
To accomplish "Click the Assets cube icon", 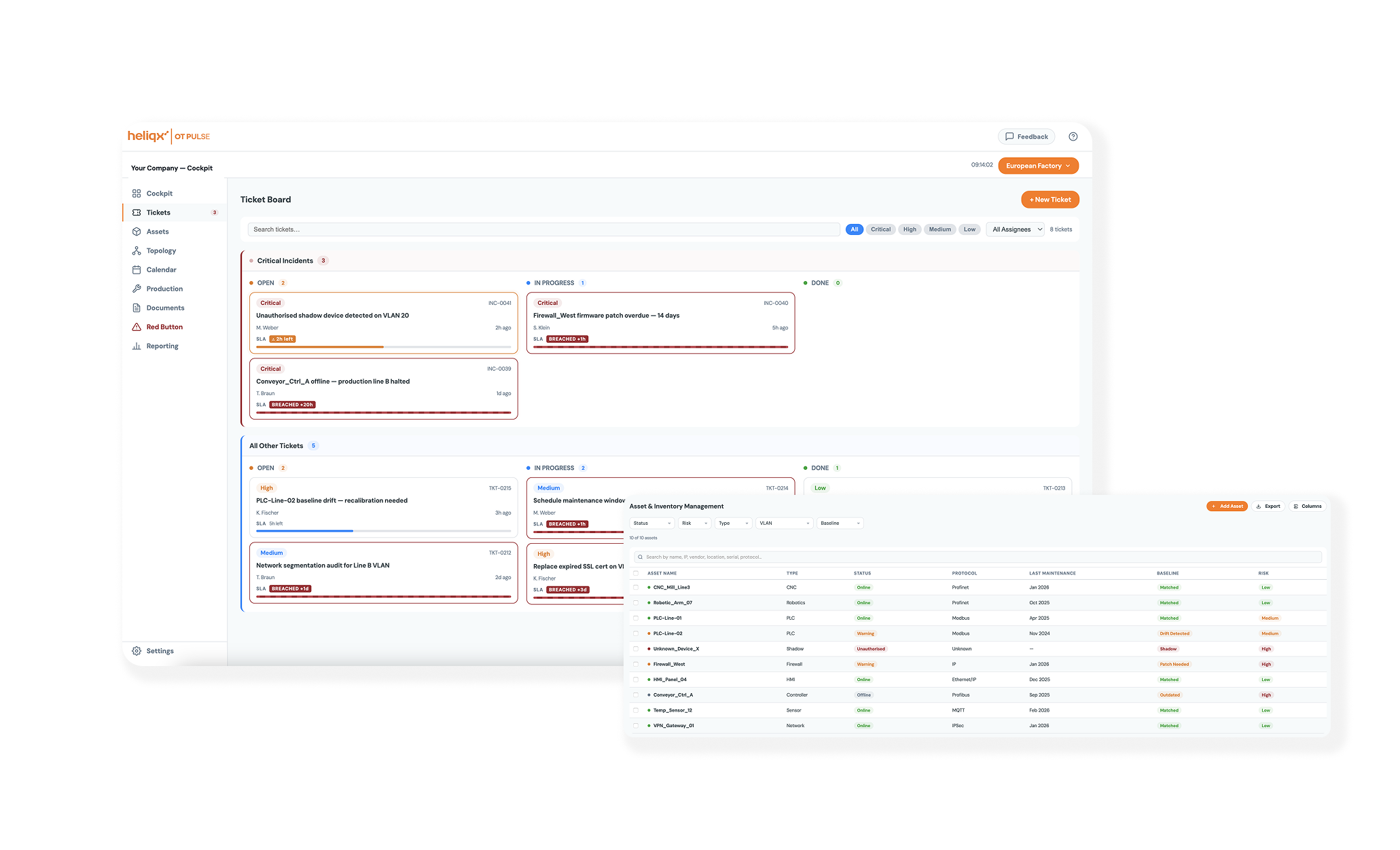I will [137, 232].
